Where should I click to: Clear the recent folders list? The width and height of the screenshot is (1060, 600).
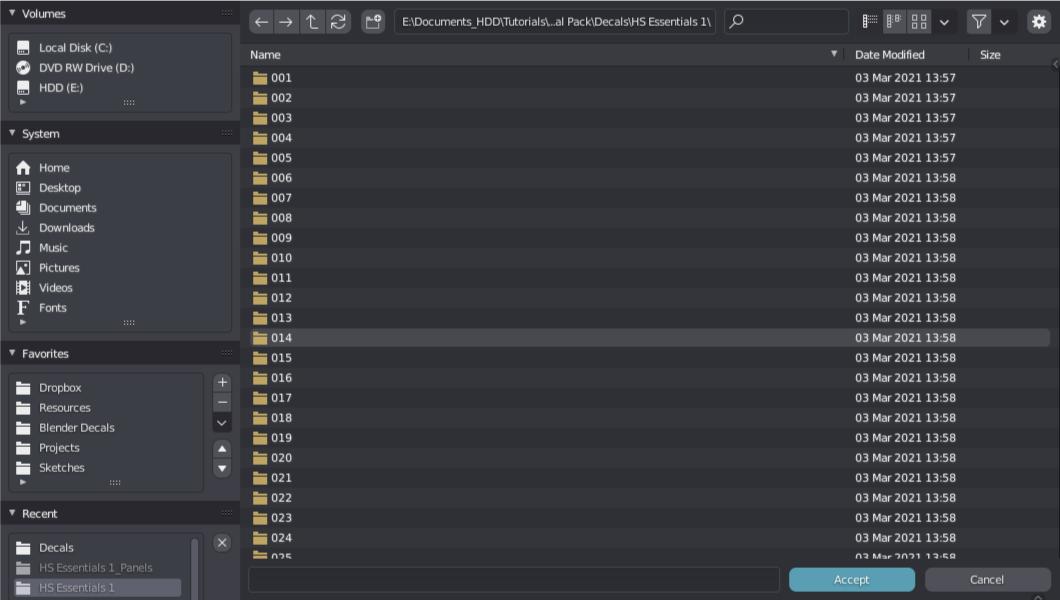click(x=222, y=543)
